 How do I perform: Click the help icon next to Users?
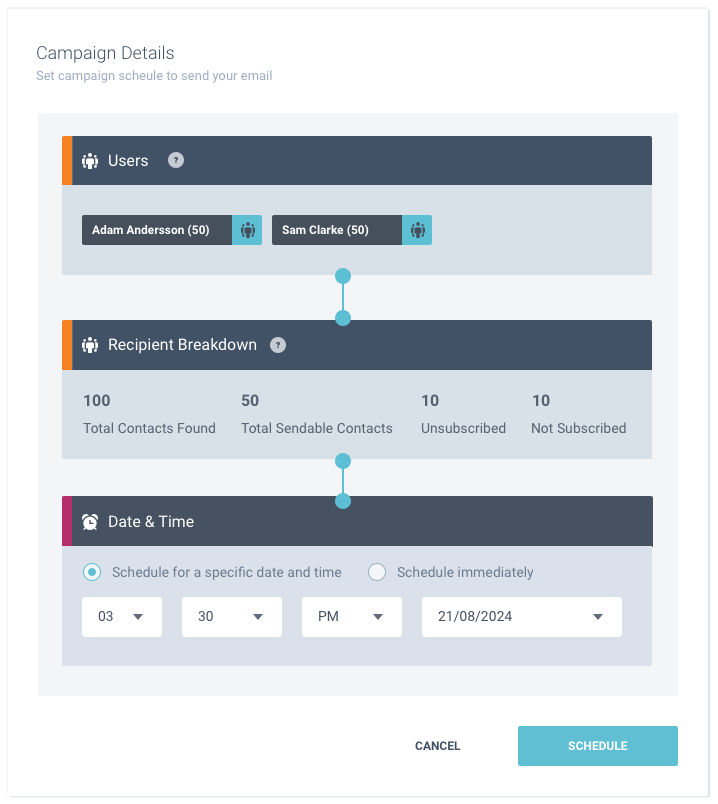(175, 160)
